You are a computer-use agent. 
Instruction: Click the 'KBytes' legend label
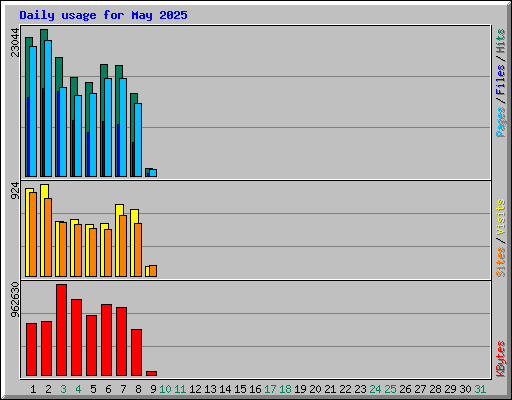click(x=500, y=359)
